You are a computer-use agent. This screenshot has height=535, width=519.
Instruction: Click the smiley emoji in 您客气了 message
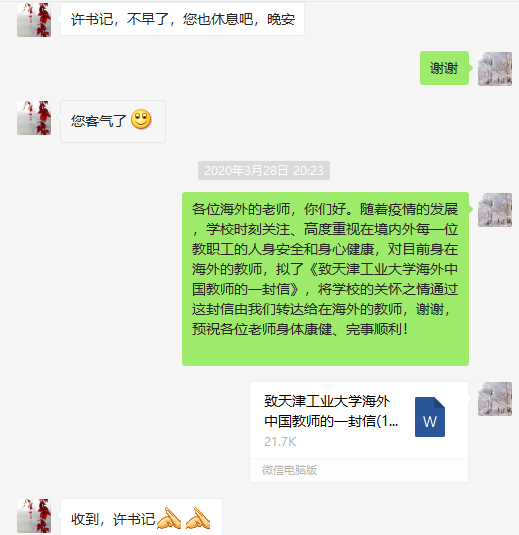(x=141, y=119)
